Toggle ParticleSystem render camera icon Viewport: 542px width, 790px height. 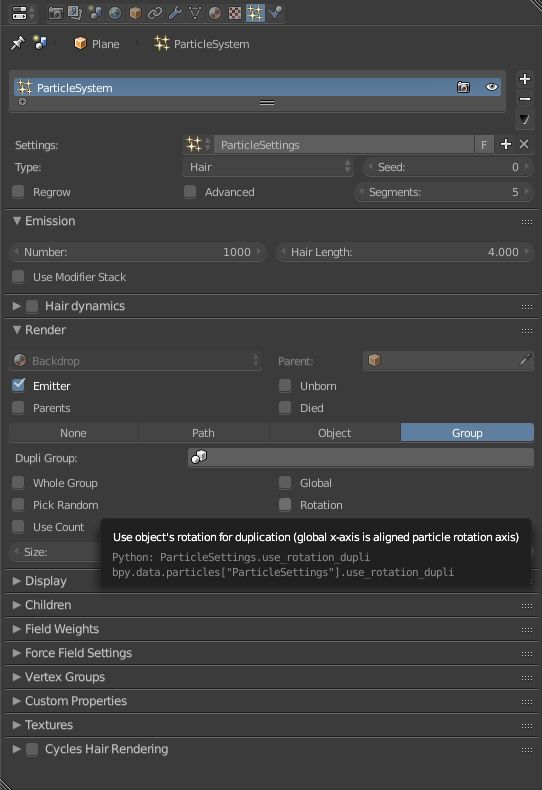(463, 87)
